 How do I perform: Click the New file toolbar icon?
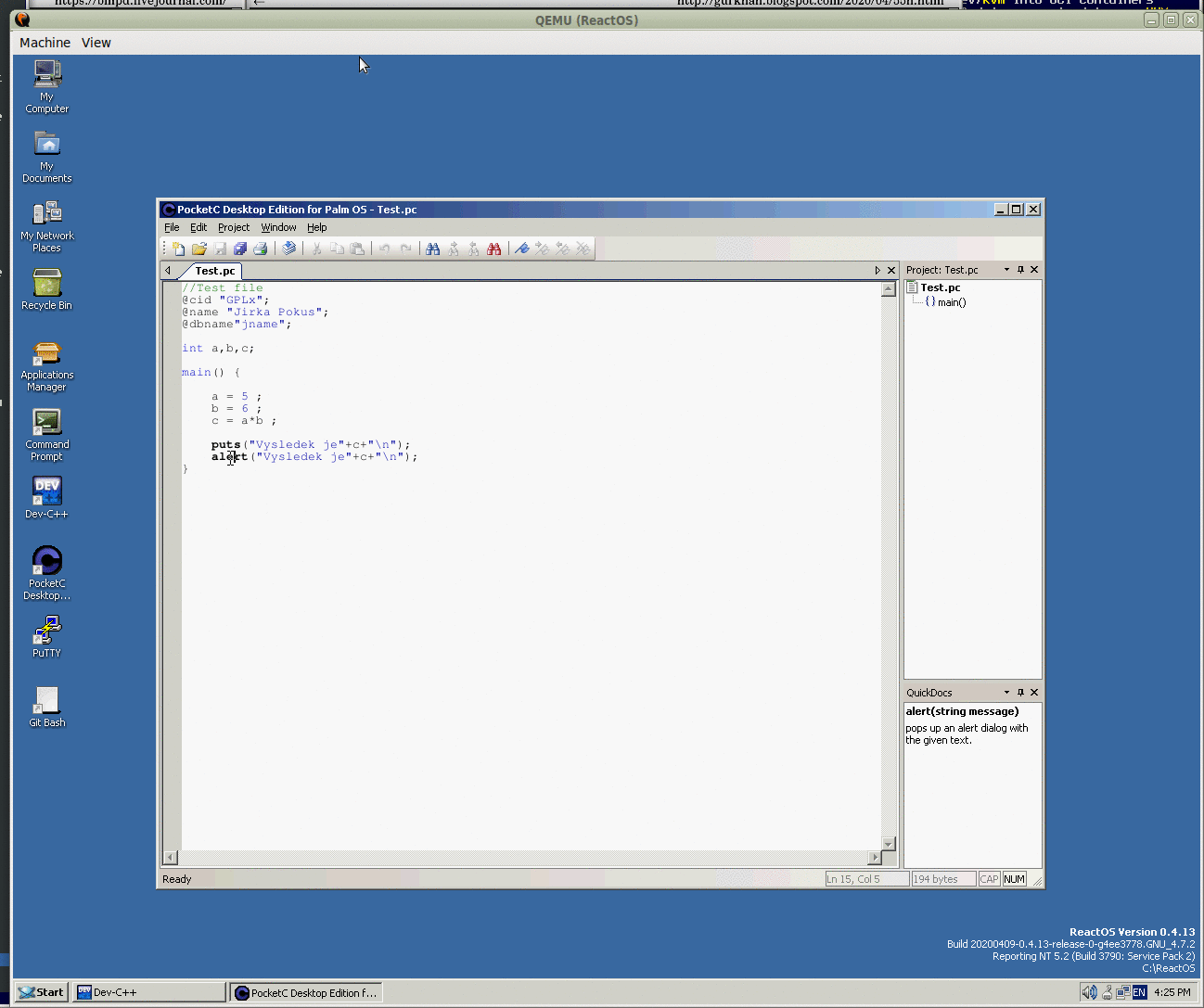pyautogui.click(x=179, y=249)
